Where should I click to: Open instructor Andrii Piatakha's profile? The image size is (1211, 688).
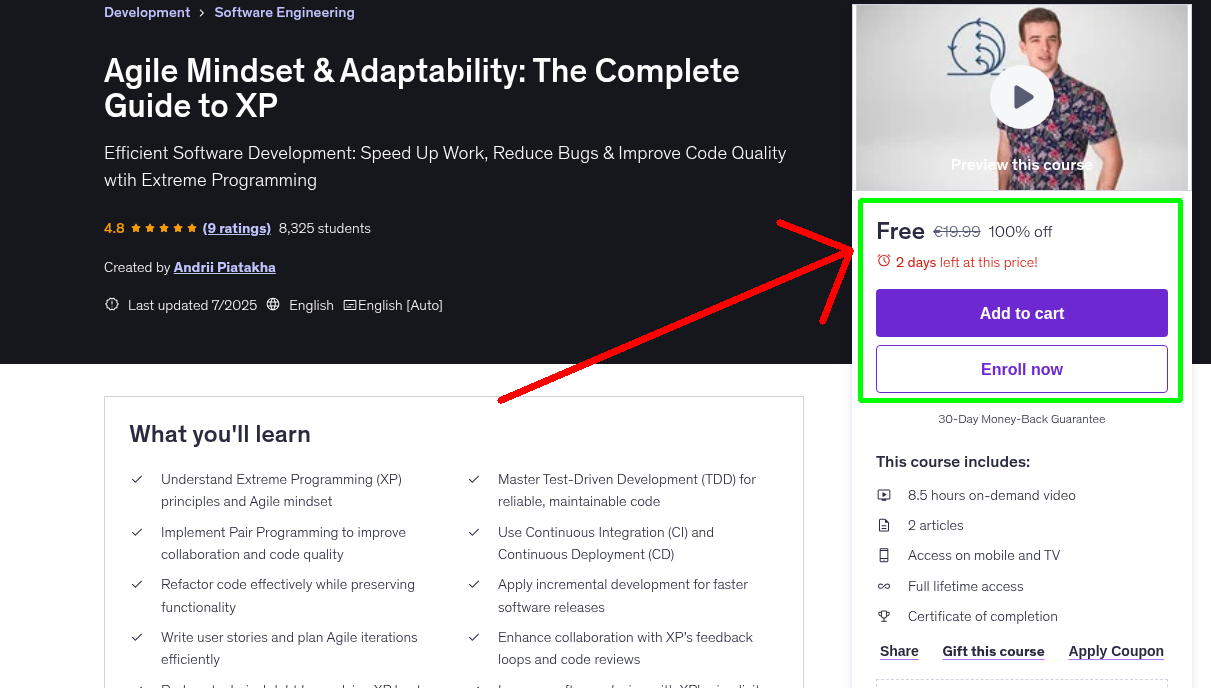(x=224, y=267)
